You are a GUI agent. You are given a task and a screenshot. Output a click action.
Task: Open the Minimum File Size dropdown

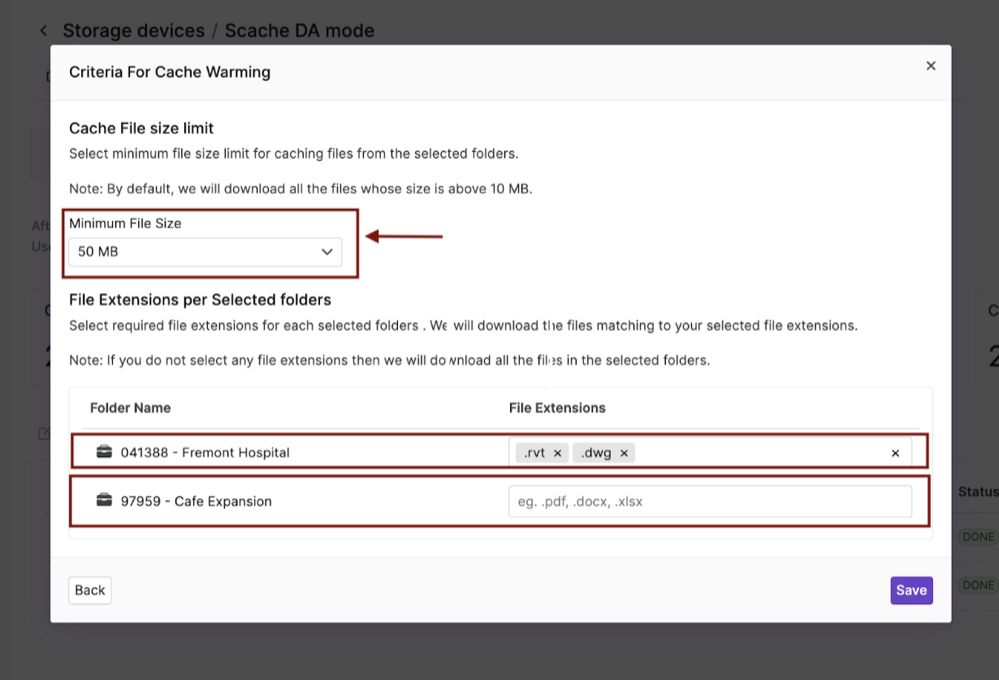205,252
